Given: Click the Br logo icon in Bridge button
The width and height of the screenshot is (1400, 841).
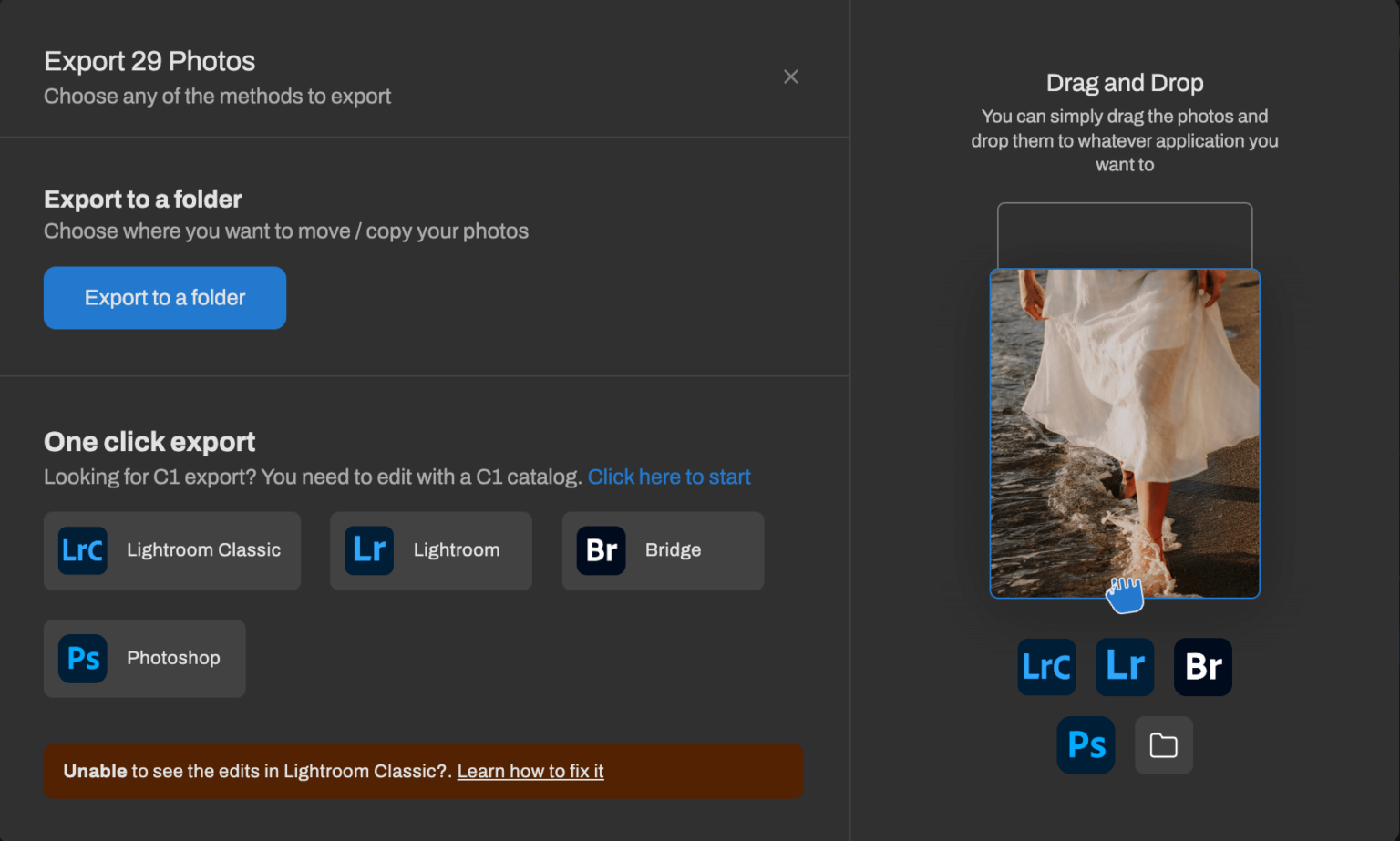Looking at the screenshot, I should coord(601,550).
